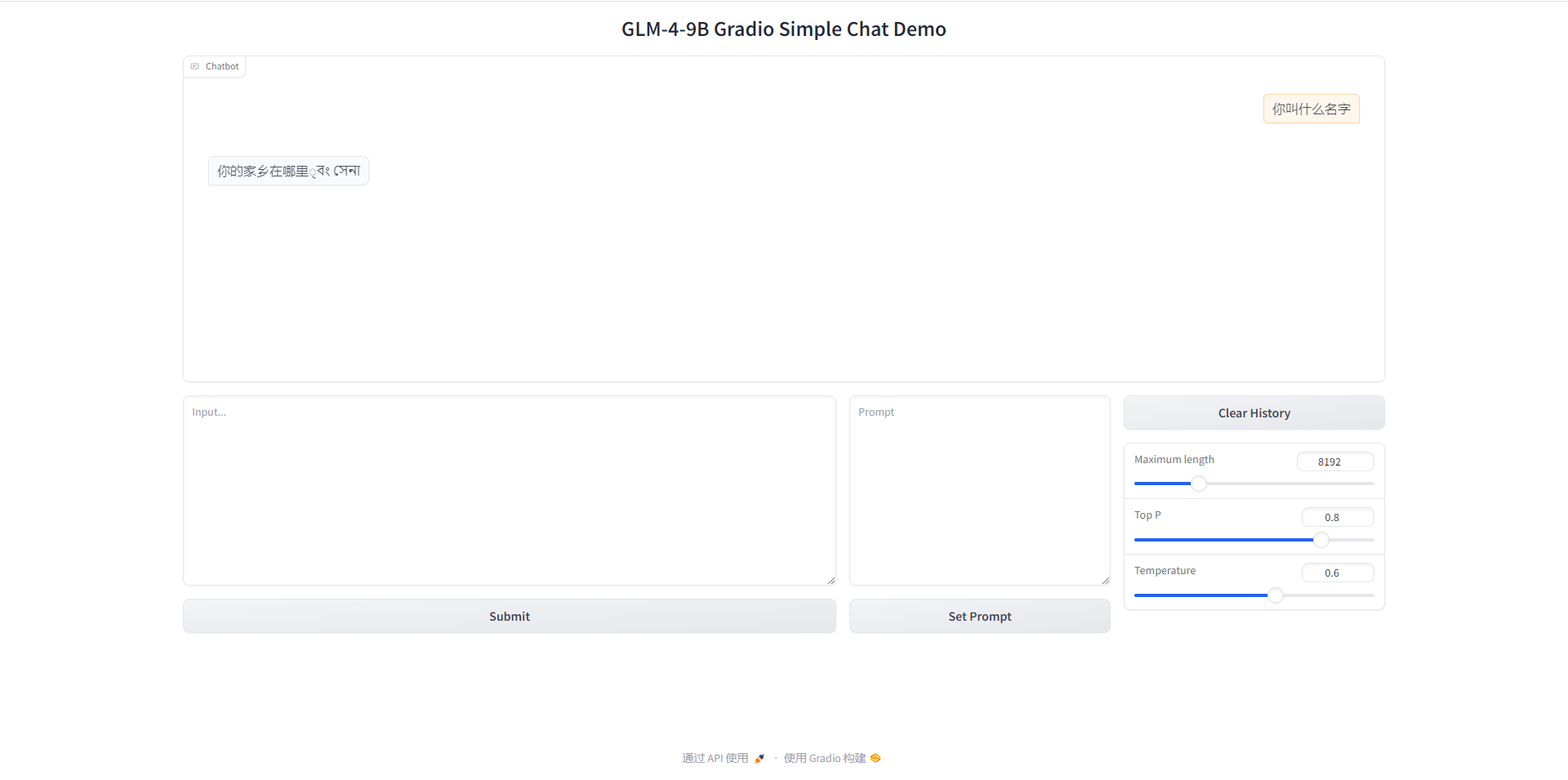The height and width of the screenshot is (780, 1568).
Task: Clear the chat with Clear History
Action: (1254, 412)
